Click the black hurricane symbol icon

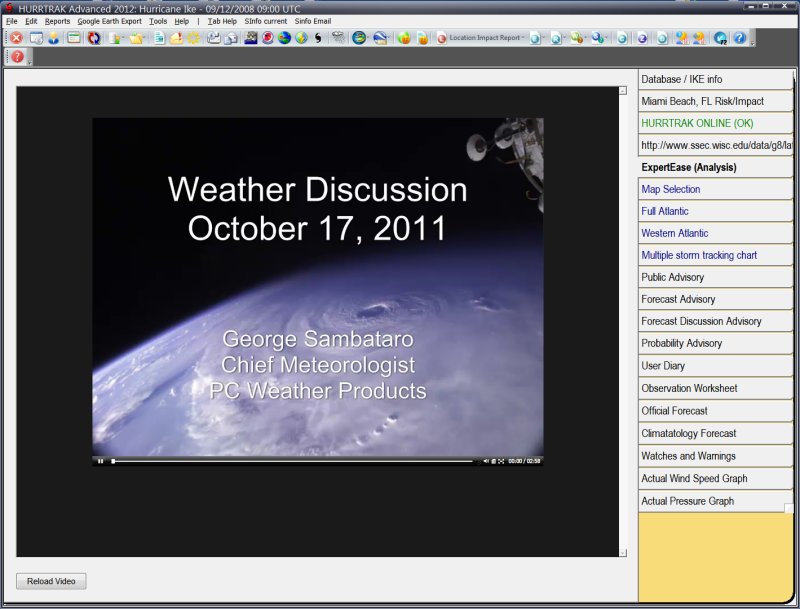tap(318, 38)
